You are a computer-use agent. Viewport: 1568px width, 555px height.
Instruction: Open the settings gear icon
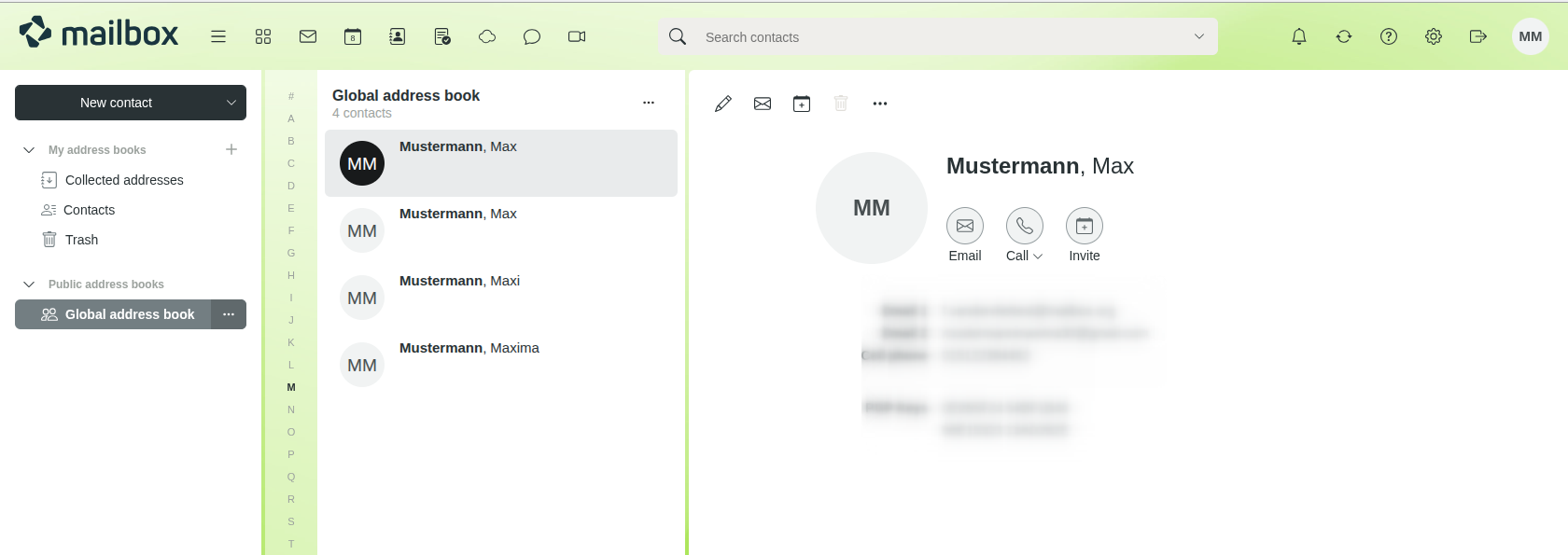(1434, 36)
